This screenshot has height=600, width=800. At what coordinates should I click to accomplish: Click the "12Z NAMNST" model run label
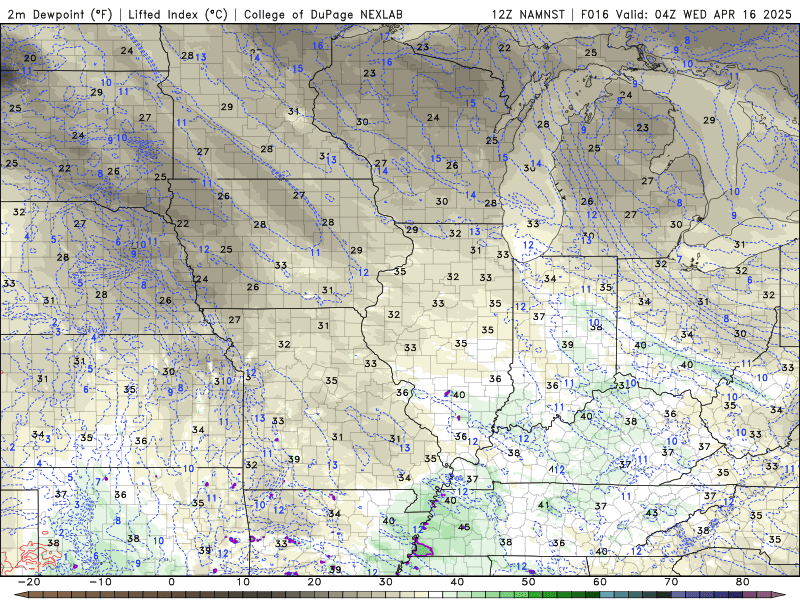pyautogui.click(x=528, y=14)
